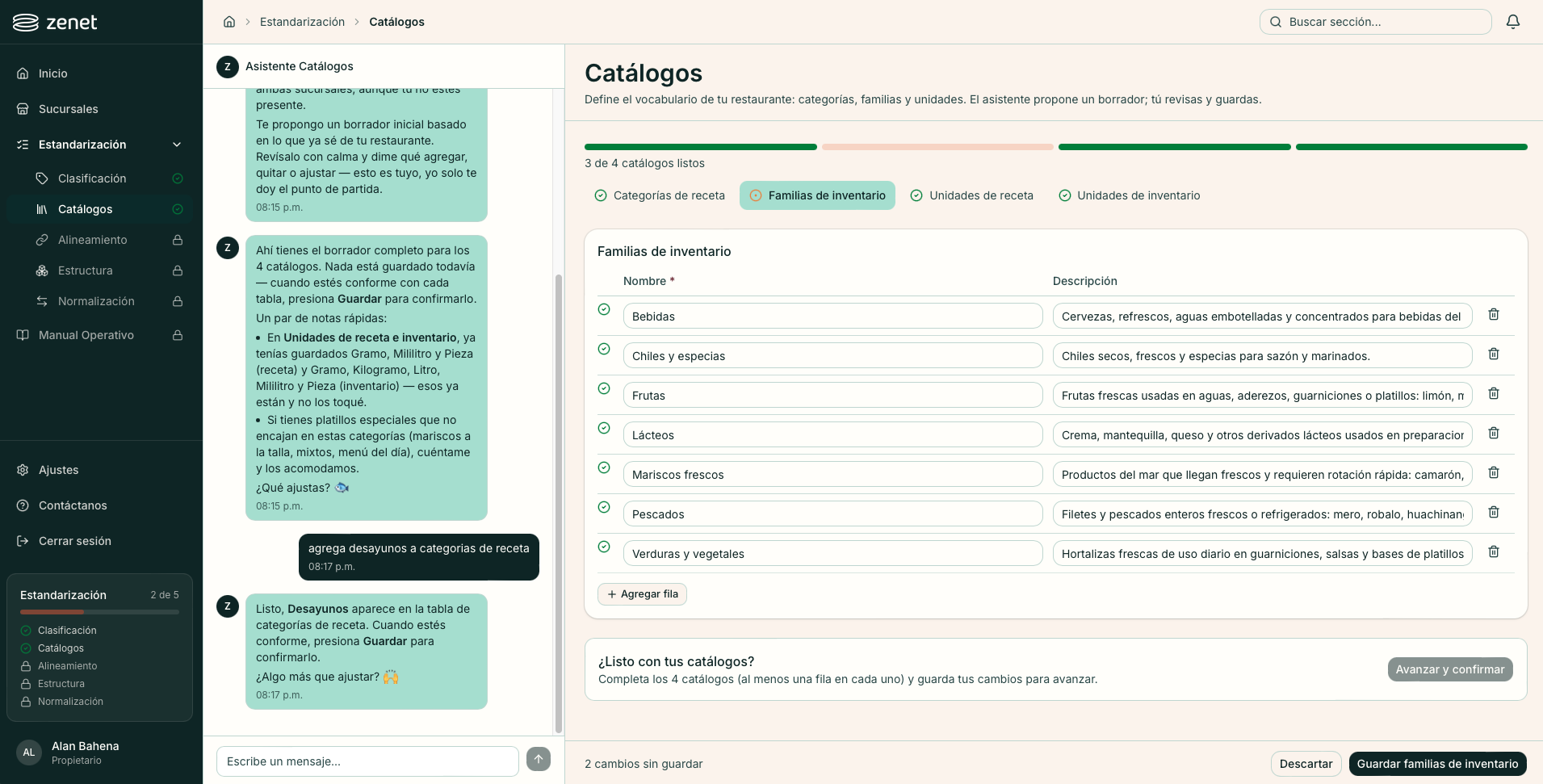The height and width of the screenshot is (784, 1543).
Task: Click the Clasificación completed check icon
Action: [x=178, y=178]
